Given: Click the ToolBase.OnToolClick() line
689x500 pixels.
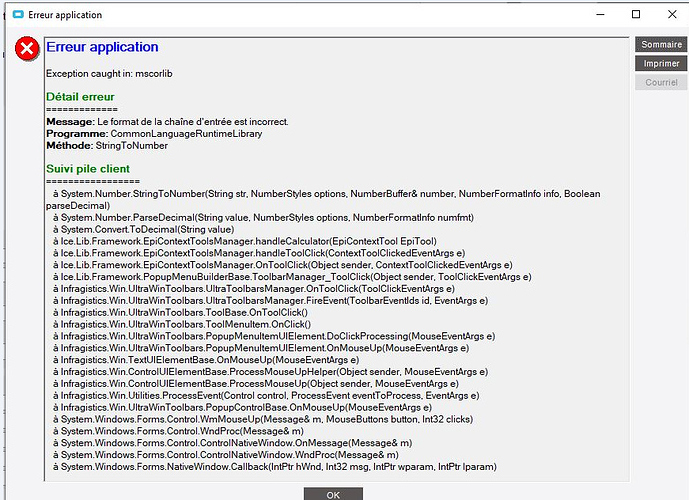Looking at the screenshot, I should click(180, 312).
